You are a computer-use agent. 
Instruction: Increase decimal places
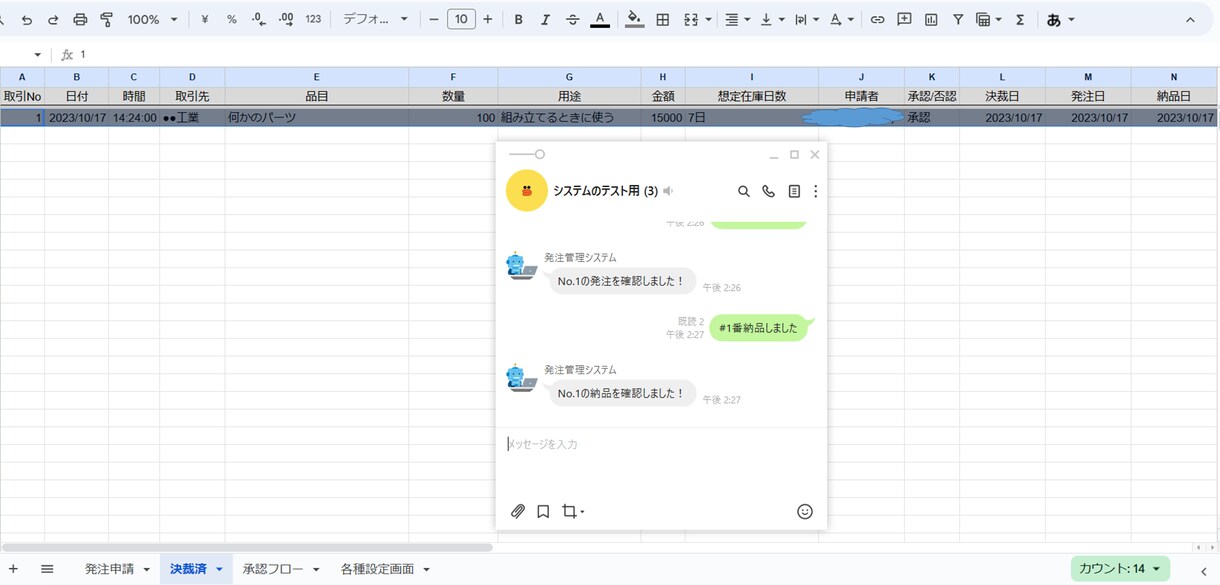click(x=286, y=19)
